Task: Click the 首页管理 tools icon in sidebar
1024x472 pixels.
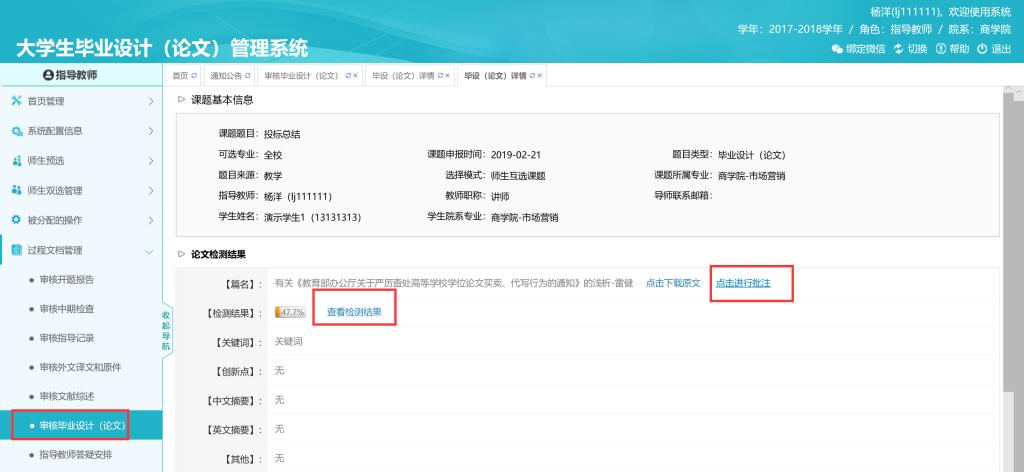Action: coord(15,102)
